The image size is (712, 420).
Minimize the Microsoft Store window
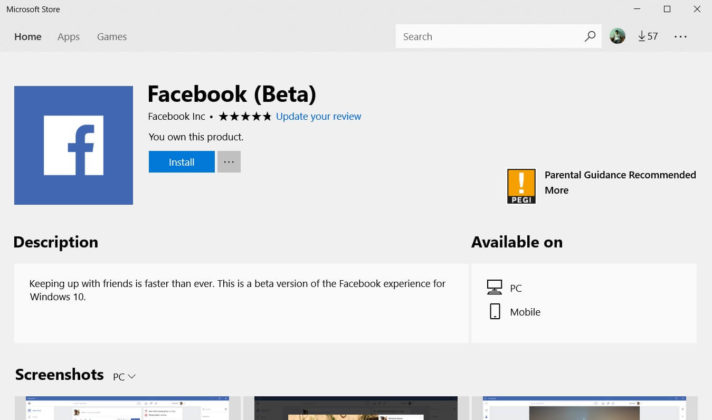coord(637,9)
